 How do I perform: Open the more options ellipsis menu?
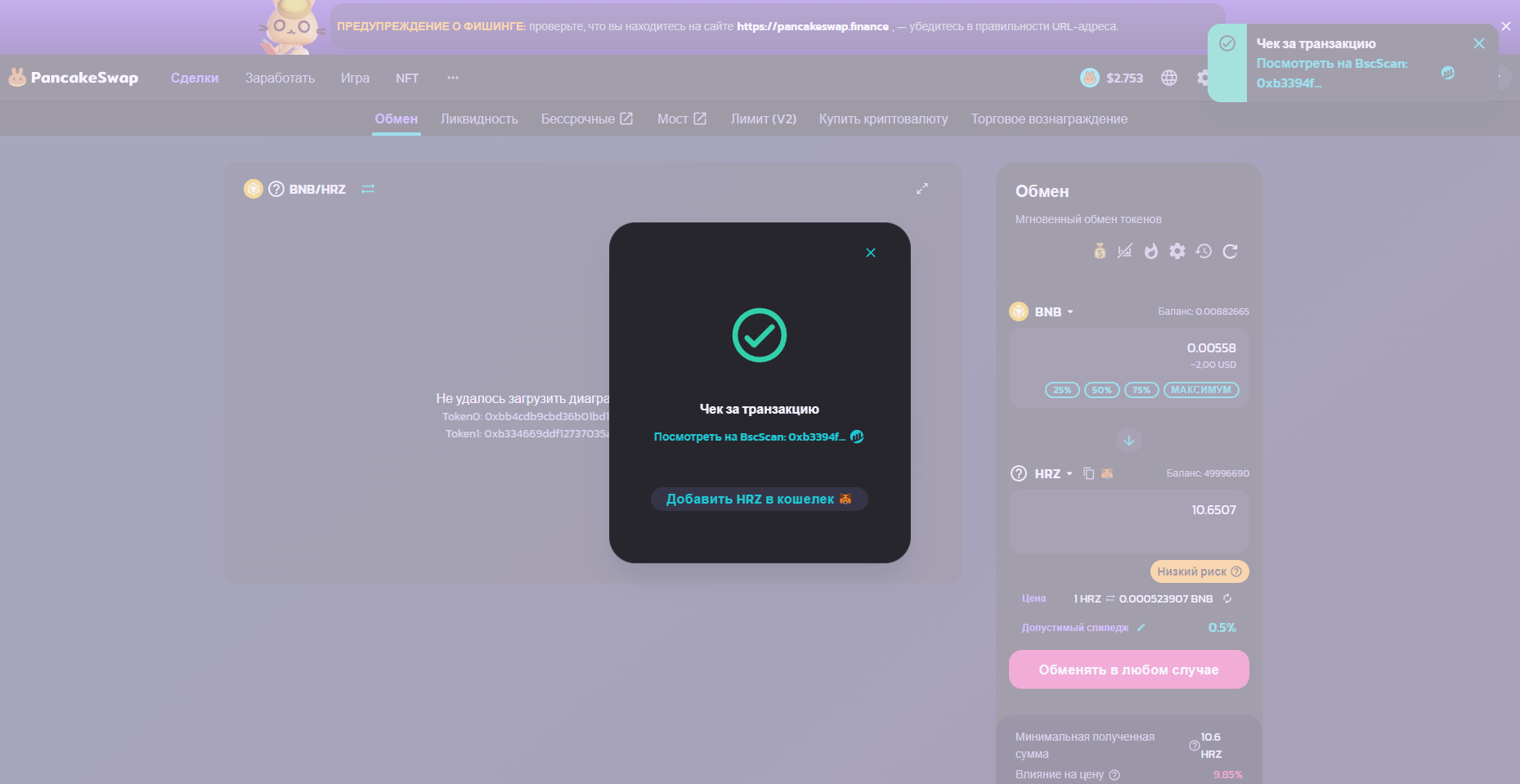click(x=453, y=78)
